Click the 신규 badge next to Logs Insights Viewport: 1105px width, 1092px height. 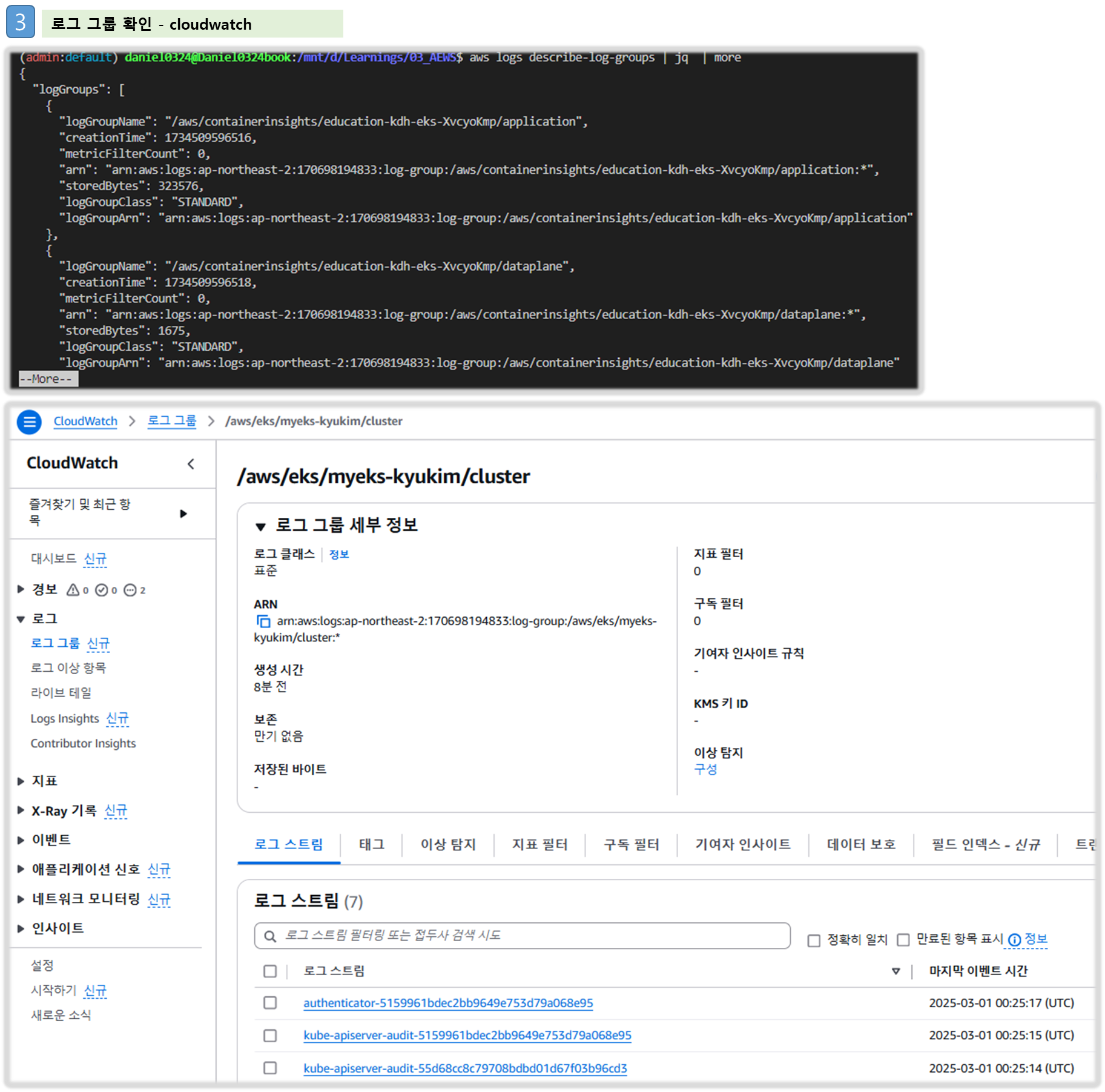tap(117, 719)
